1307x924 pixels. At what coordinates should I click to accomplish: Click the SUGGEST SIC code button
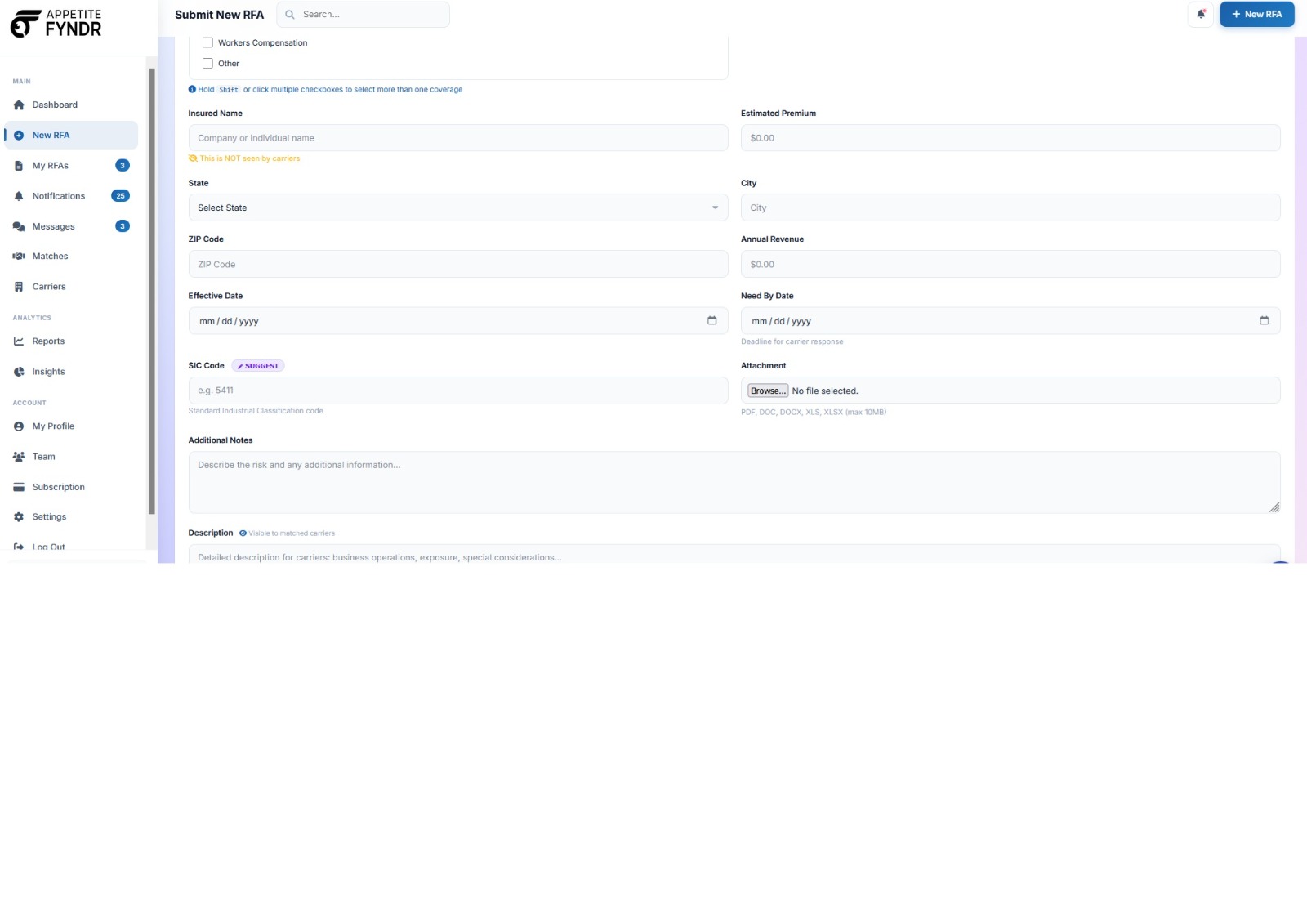pos(258,366)
